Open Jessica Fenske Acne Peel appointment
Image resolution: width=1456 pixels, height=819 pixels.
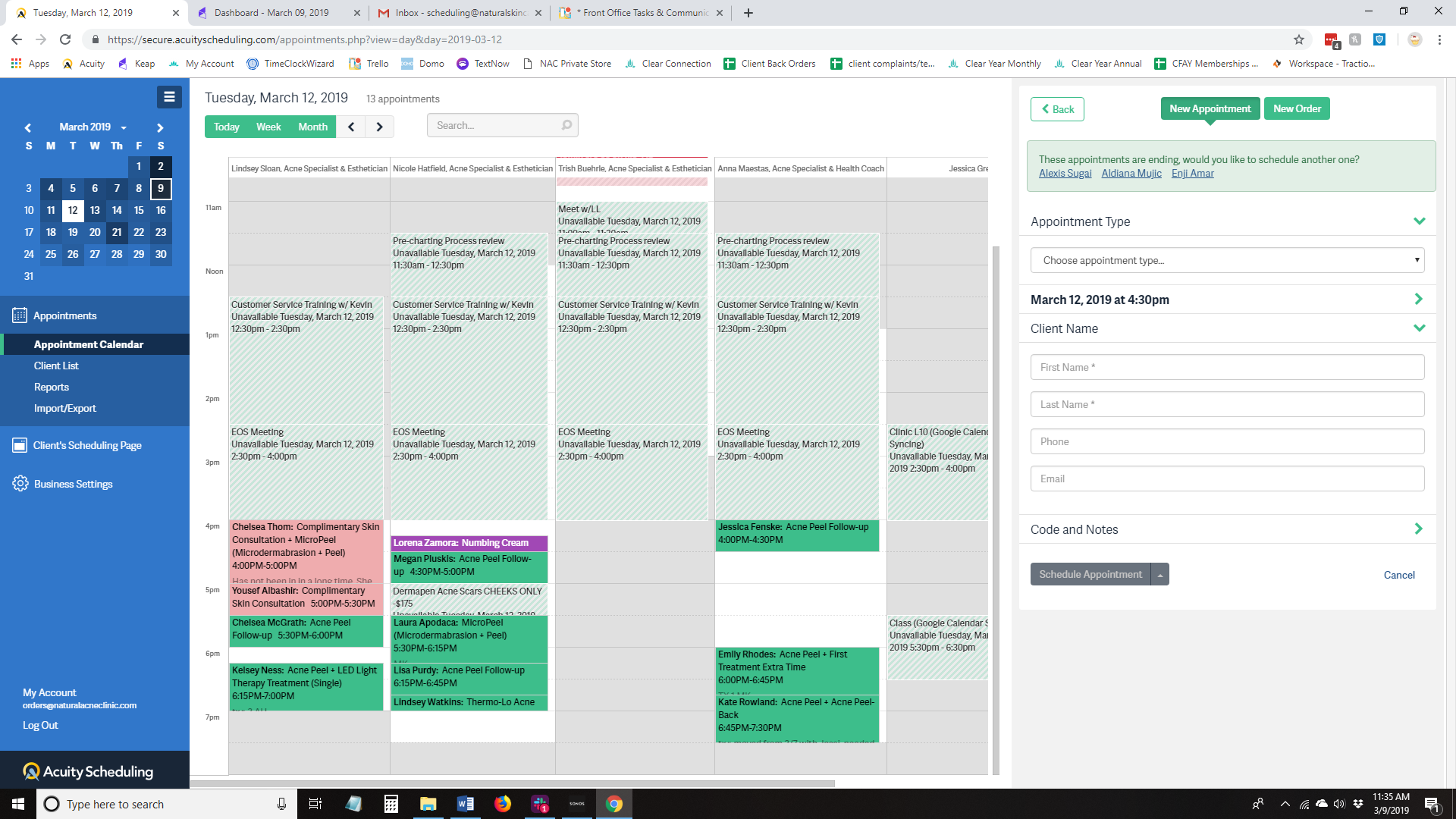click(x=797, y=535)
